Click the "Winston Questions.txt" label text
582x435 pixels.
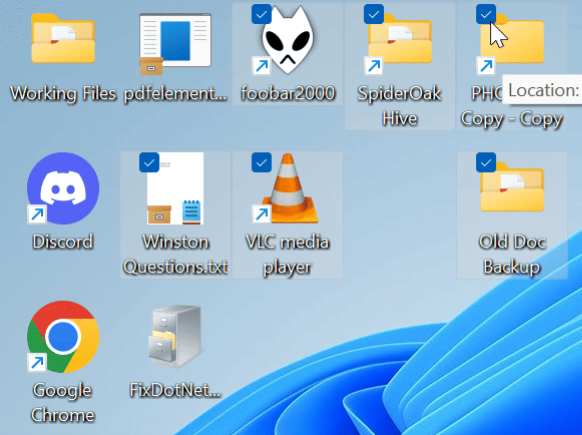coord(175,254)
